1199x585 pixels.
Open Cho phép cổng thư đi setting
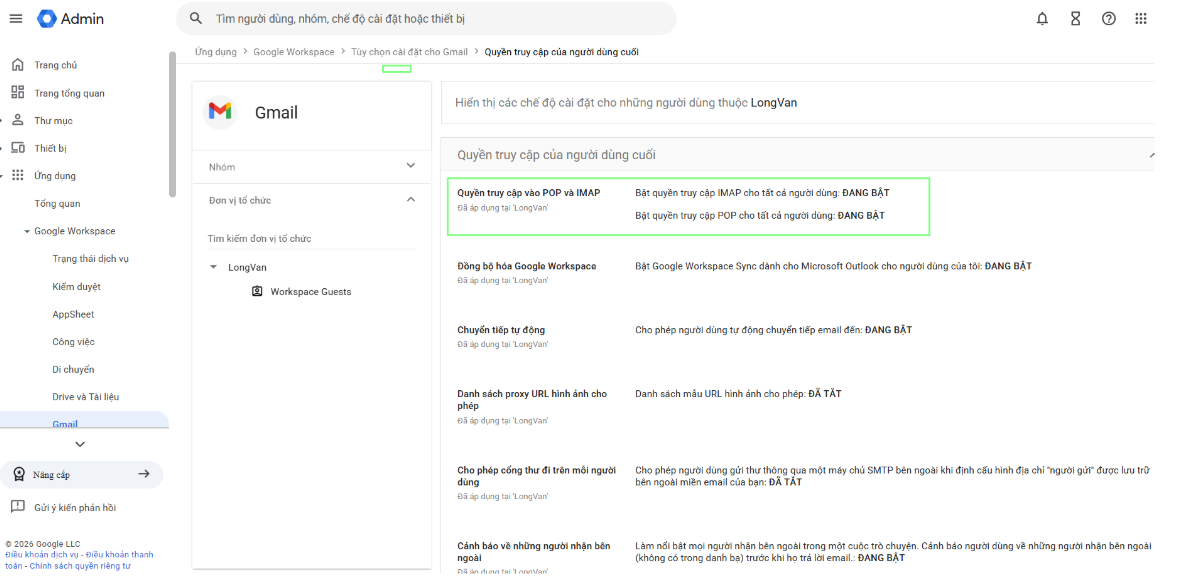[x=537, y=476]
